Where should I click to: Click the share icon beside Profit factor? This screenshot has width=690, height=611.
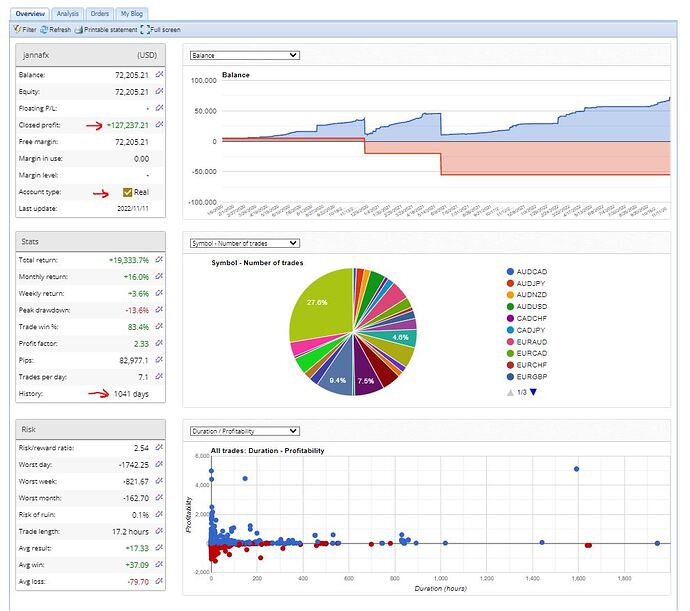tap(159, 343)
